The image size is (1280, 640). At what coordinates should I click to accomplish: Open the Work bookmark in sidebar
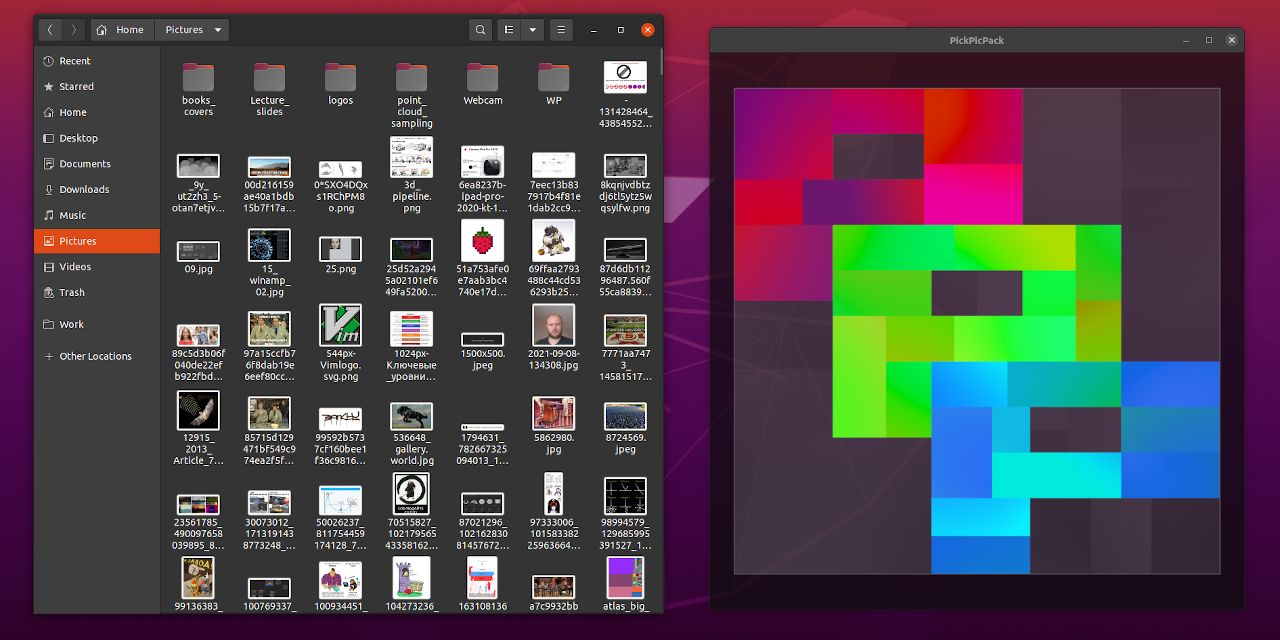tap(97, 324)
